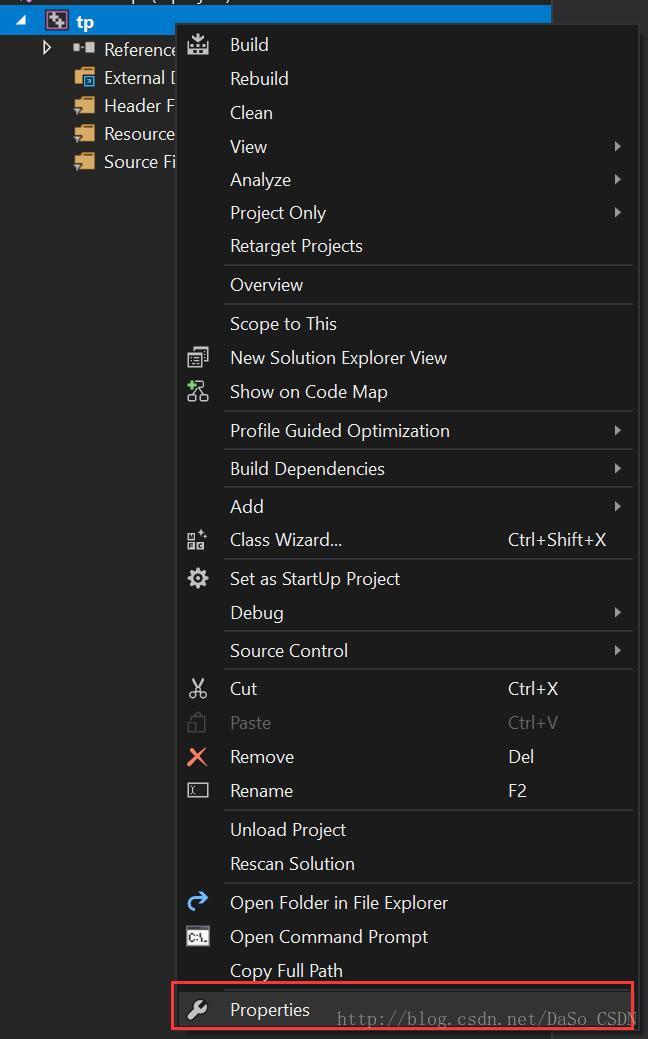Click the scissors Cut icon
648x1039 pixels.
(197, 688)
